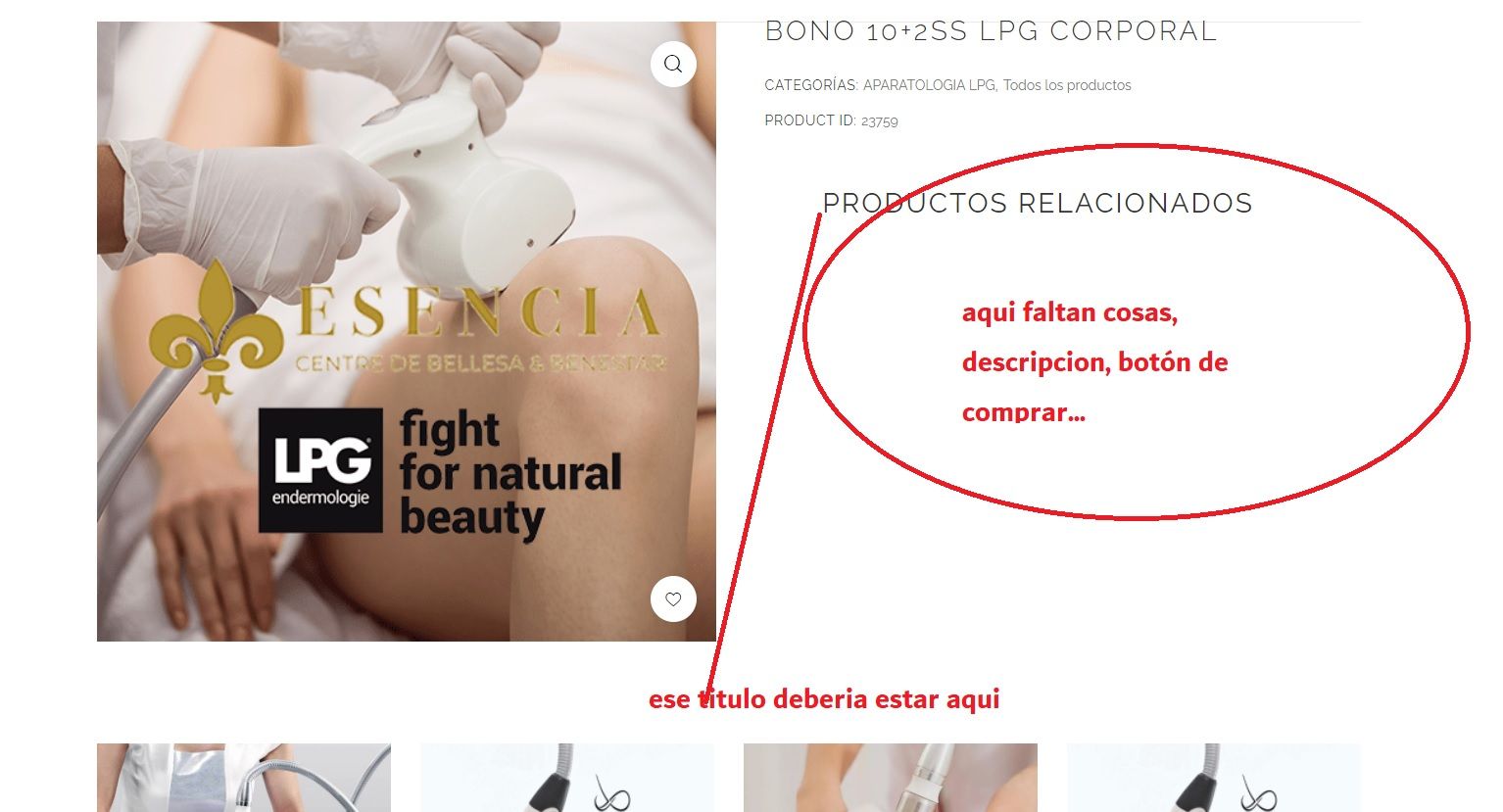This screenshot has width=1503, height=812.
Task: Click the CATEGORÍAS label
Action: [x=811, y=85]
